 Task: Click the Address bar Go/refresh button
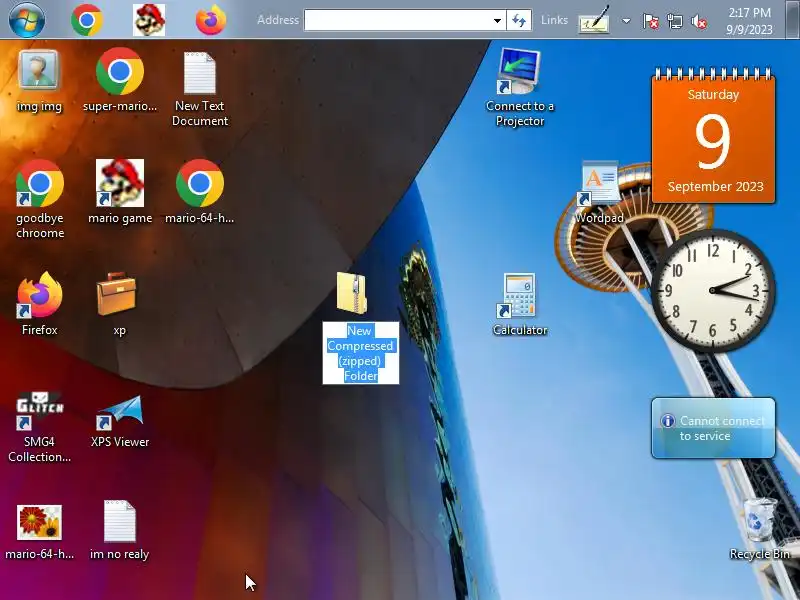[x=519, y=20]
